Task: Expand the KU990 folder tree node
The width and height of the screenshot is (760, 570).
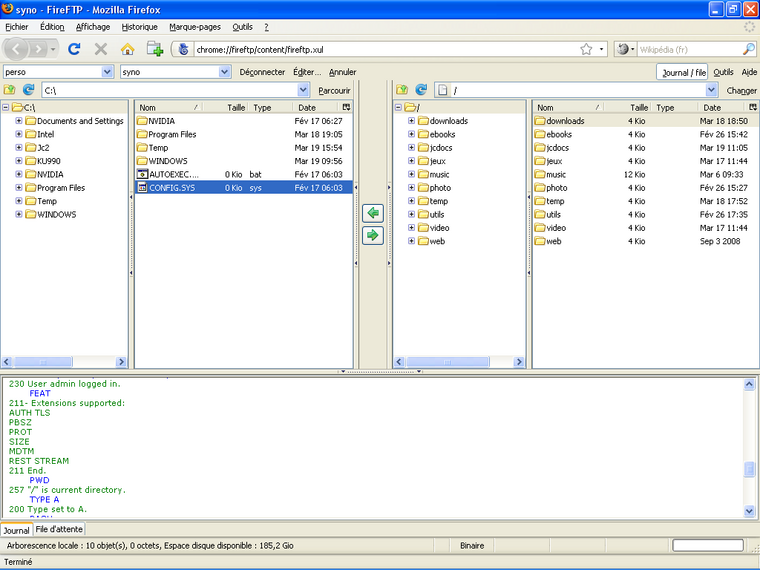Action: click(x=18, y=161)
